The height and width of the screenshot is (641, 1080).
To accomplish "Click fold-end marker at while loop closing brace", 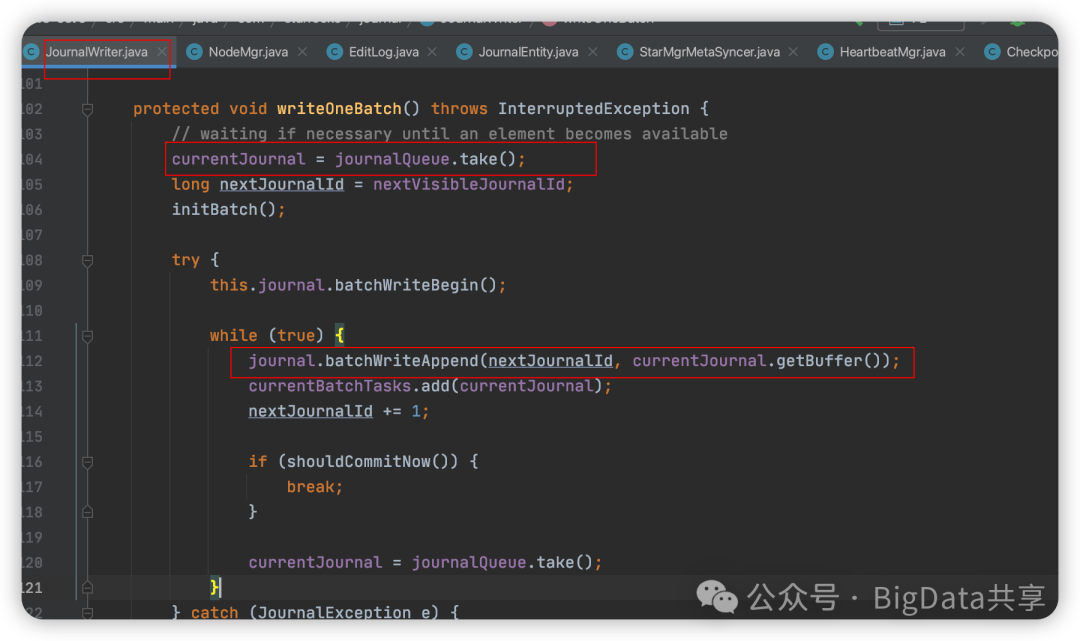I will tap(87, 588).
